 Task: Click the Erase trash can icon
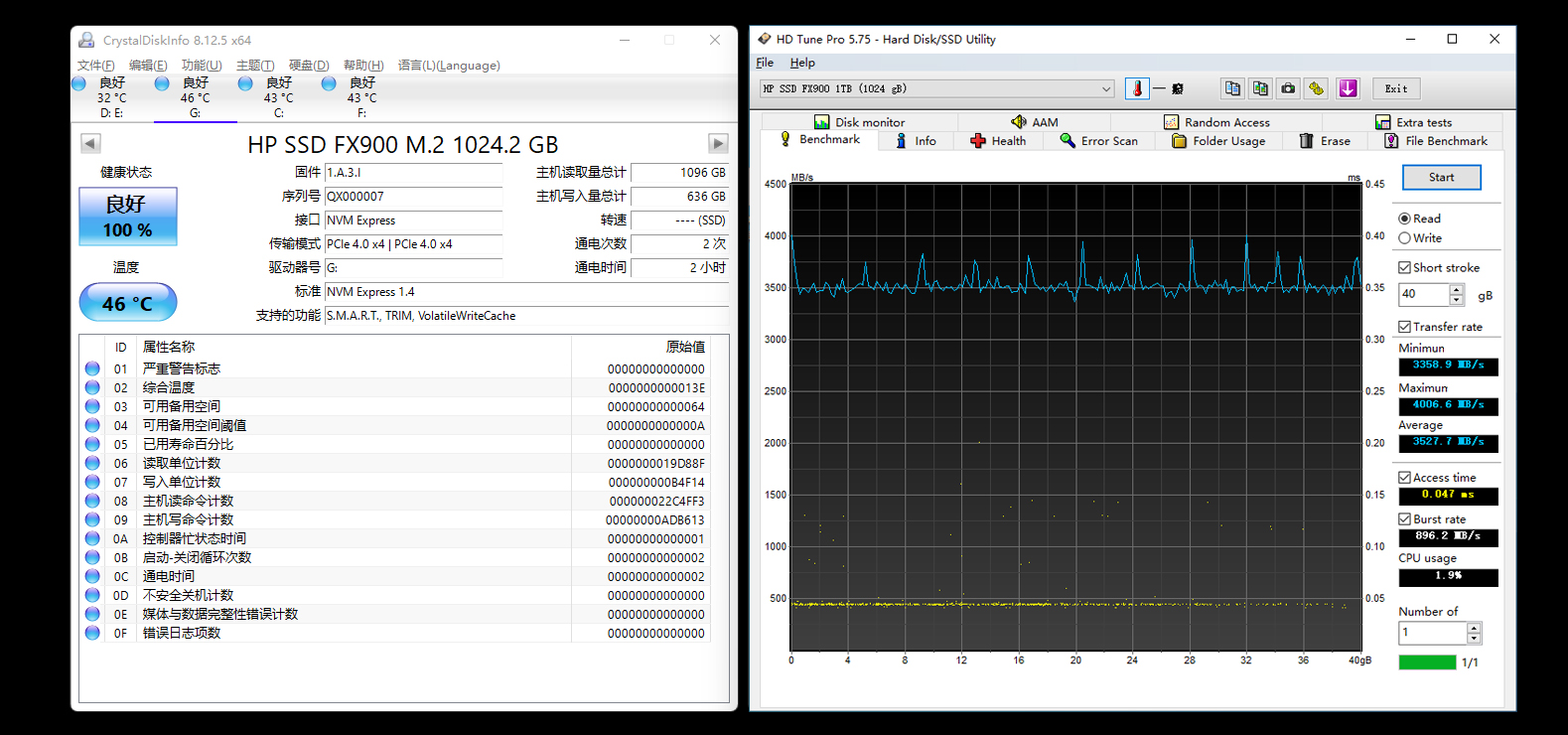[1306, 141]
